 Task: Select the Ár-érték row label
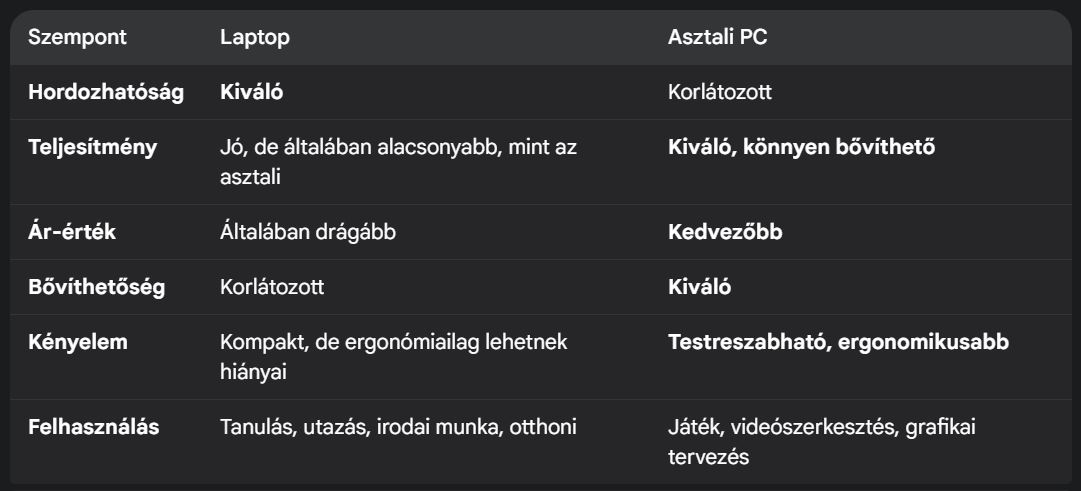[x=72, y=232]
